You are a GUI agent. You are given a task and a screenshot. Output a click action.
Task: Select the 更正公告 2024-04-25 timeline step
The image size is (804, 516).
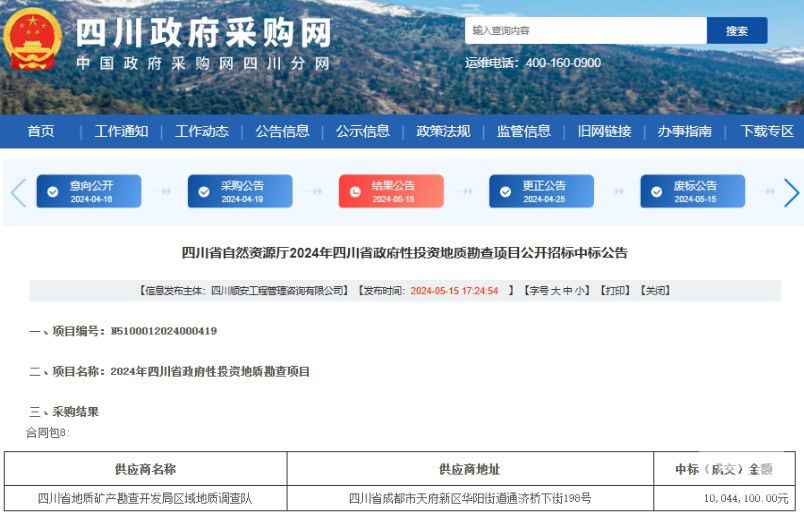point(541,192)
